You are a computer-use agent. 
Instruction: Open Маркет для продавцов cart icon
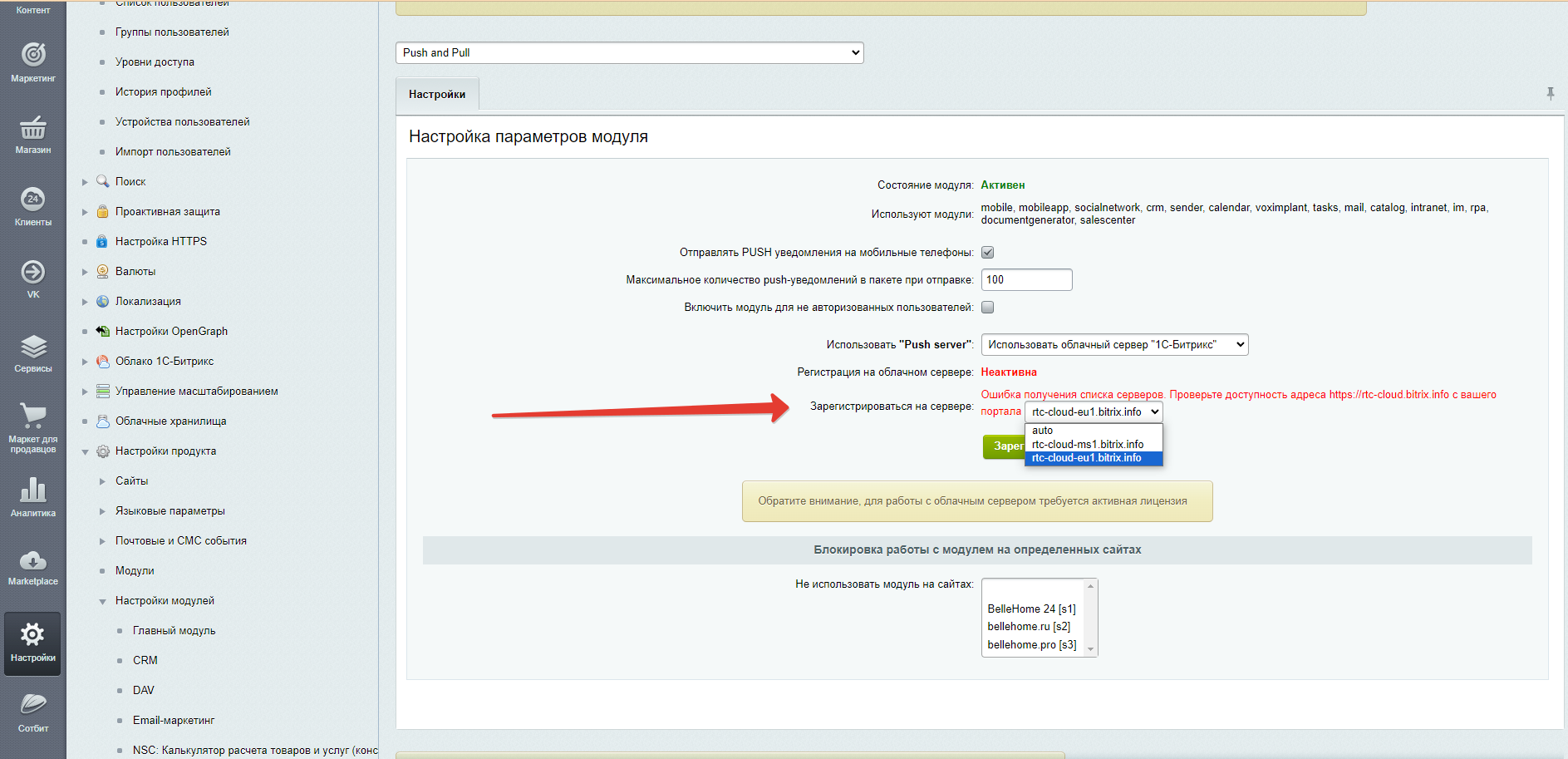pyautogui.click(x=33, y=416)
